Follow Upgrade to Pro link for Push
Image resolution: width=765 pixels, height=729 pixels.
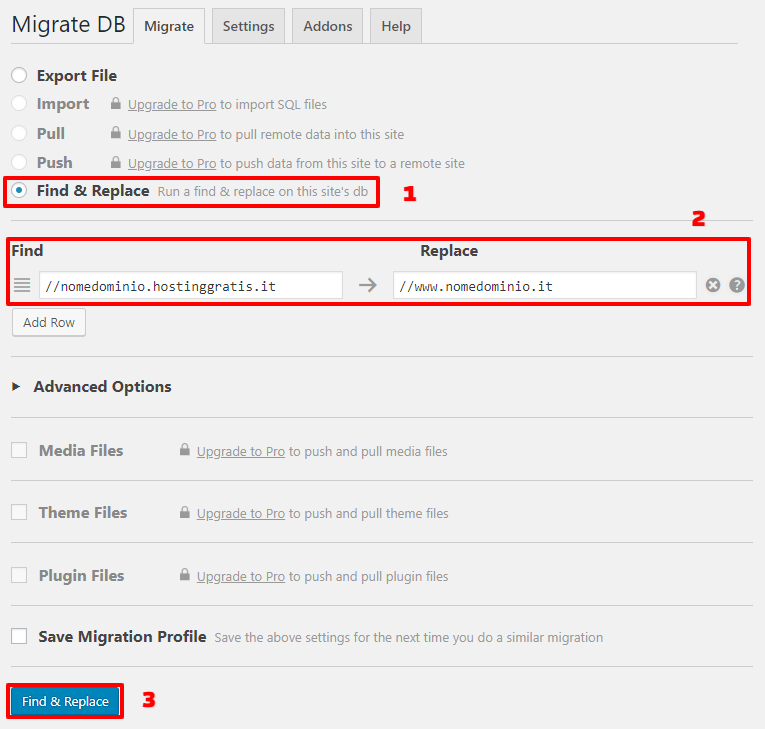point(172,163)
